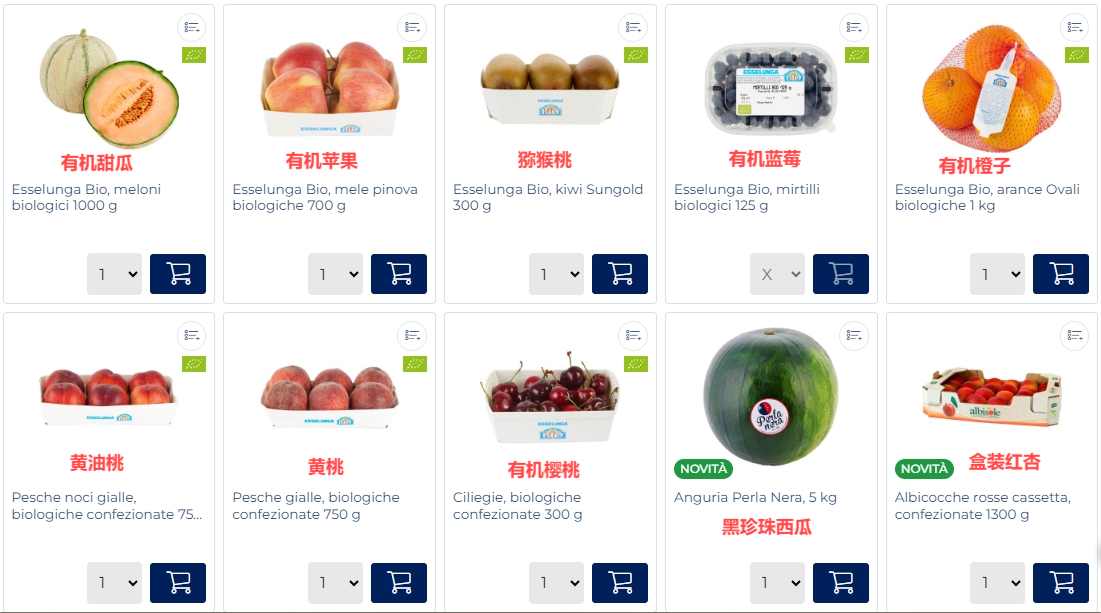
Task: Open Anguria Perla Nera product link
Action: 755,497
